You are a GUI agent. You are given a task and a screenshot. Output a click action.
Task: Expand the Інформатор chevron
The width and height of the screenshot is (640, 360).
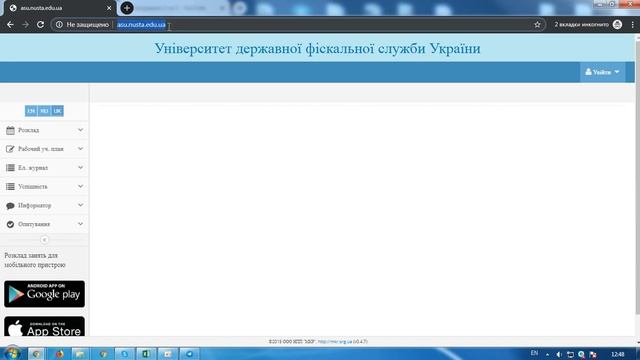(x=80, y=205)
